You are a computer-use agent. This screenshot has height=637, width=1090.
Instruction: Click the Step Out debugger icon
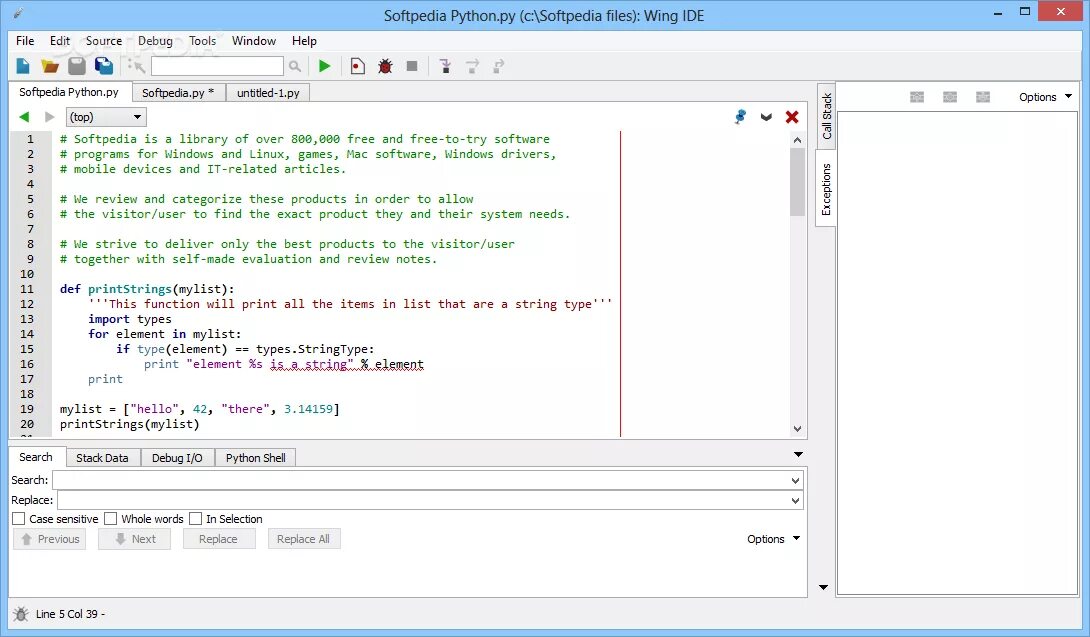[498, 66]
